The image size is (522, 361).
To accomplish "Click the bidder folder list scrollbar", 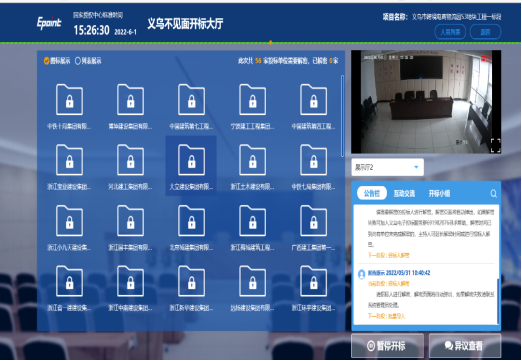I will click(342, 116).
